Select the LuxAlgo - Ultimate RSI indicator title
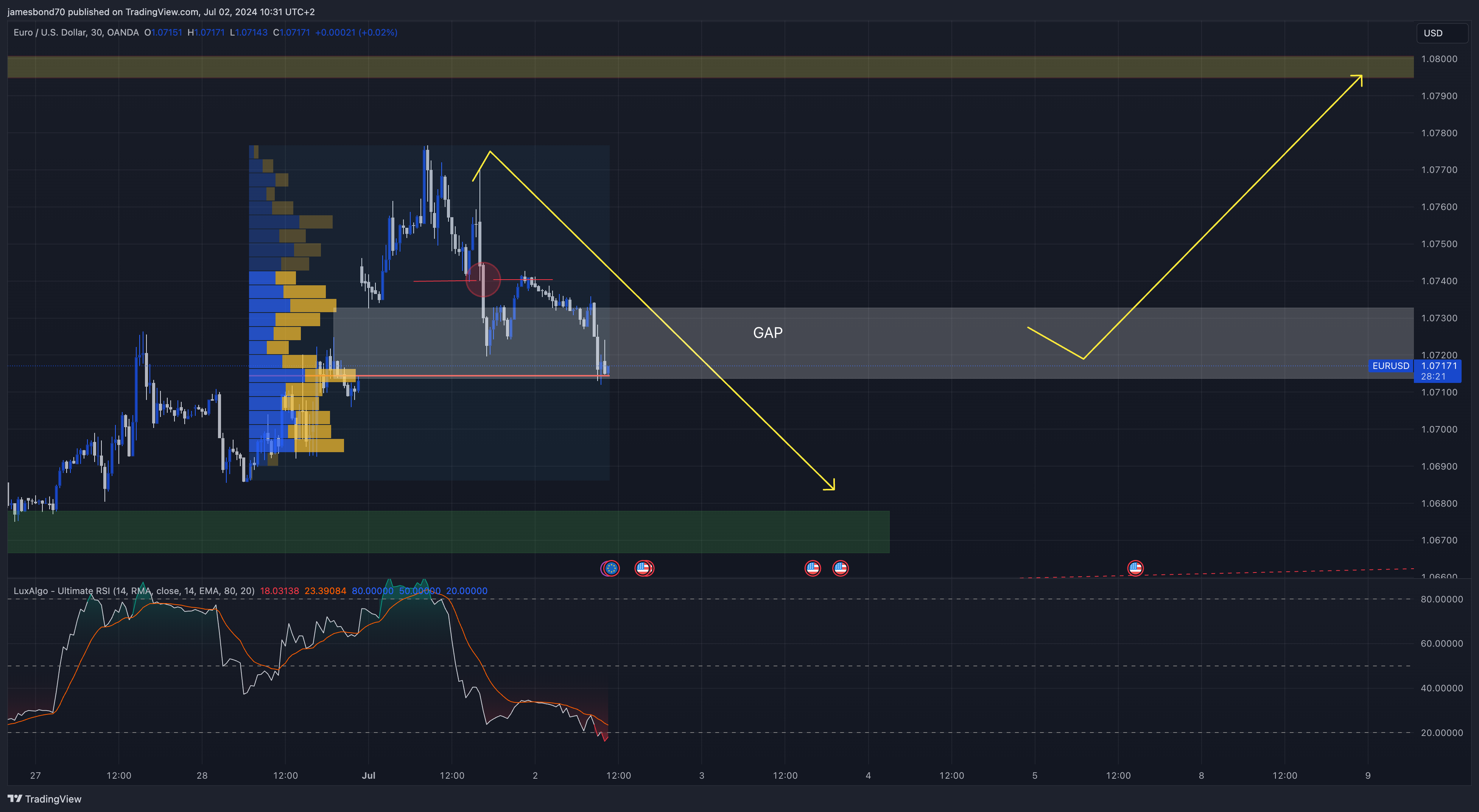This screenshot has height=812, width=1479. (x=134, y=591)
